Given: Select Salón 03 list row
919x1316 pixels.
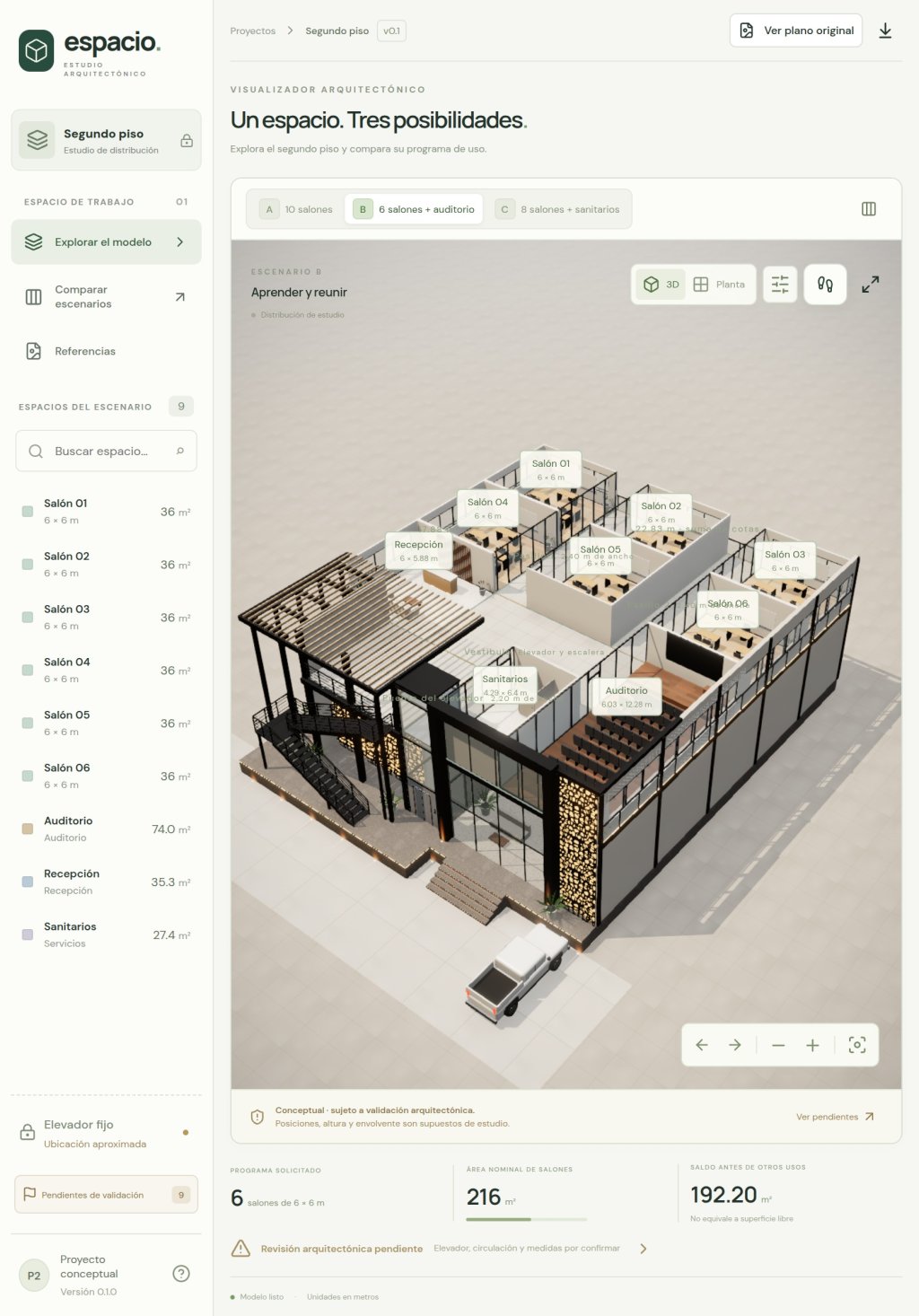Looking at the screenshot, I should 106,618.
